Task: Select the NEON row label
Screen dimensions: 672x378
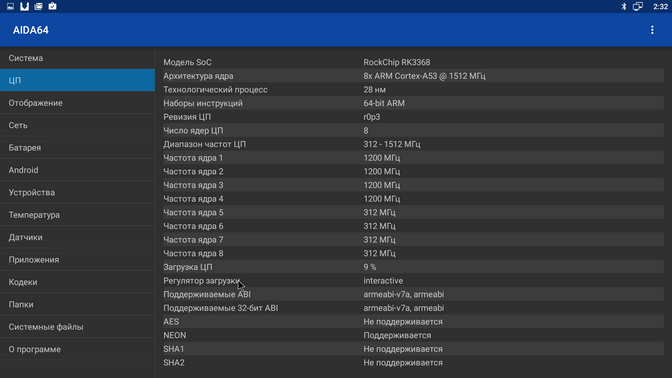Action: click(174, 335)
